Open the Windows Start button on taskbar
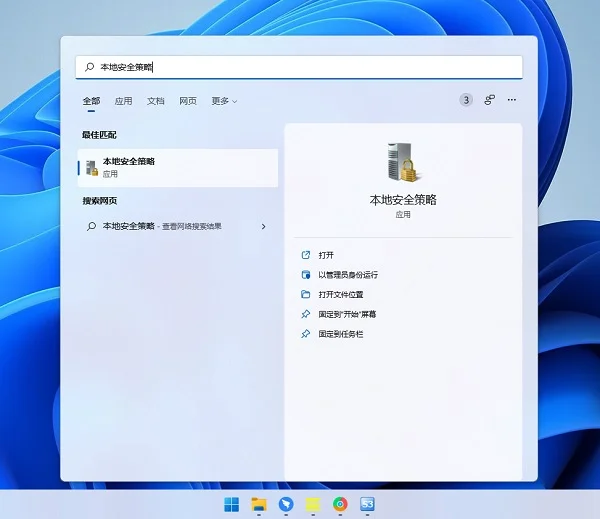This screenshot has height=519, width=600. click(232, 504)
